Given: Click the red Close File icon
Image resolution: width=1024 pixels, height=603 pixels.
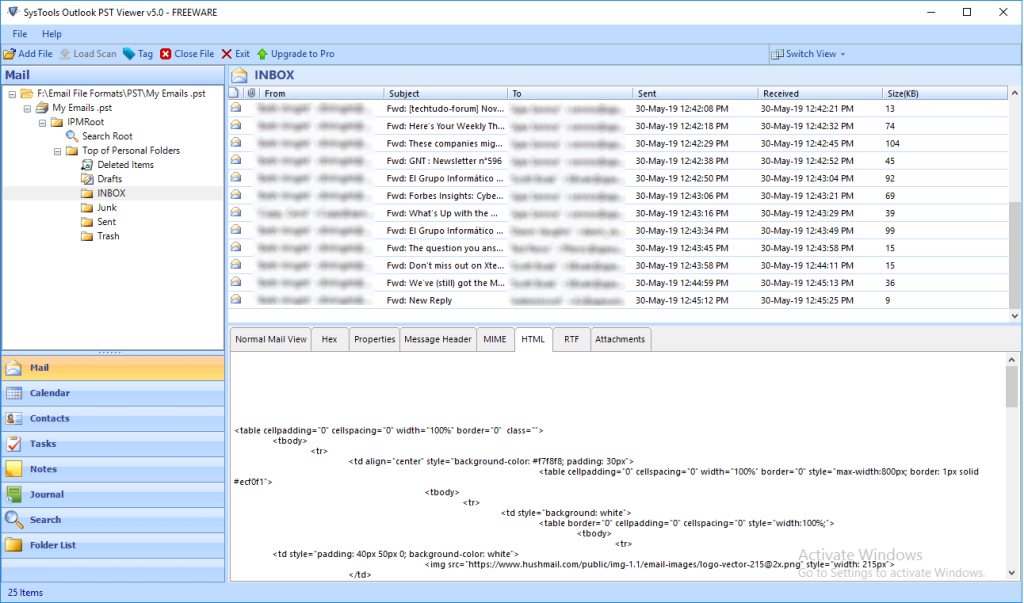Looking at the screenshot, I should [x=165, y=54].
